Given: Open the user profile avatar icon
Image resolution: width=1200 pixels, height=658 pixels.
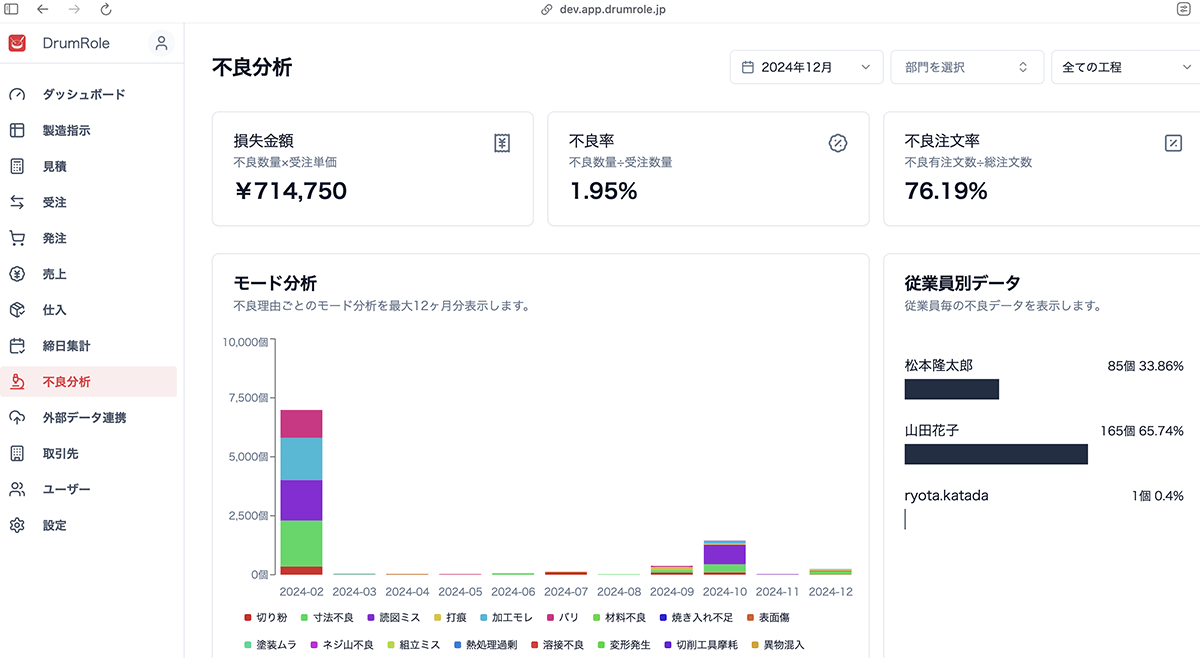Looking at the screenshot, I should pos(161,43).
